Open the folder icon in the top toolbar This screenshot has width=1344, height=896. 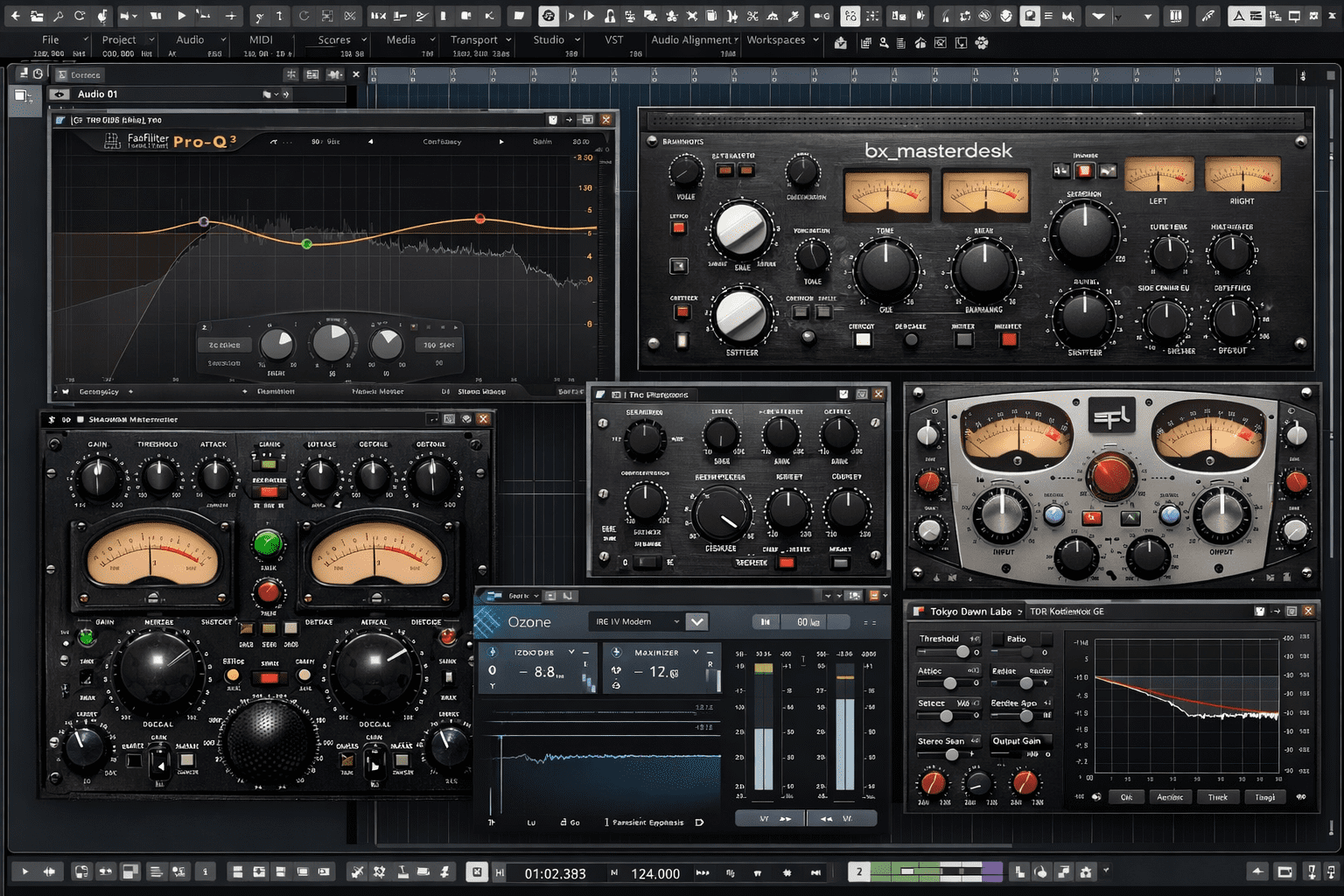tap(37, 16)
